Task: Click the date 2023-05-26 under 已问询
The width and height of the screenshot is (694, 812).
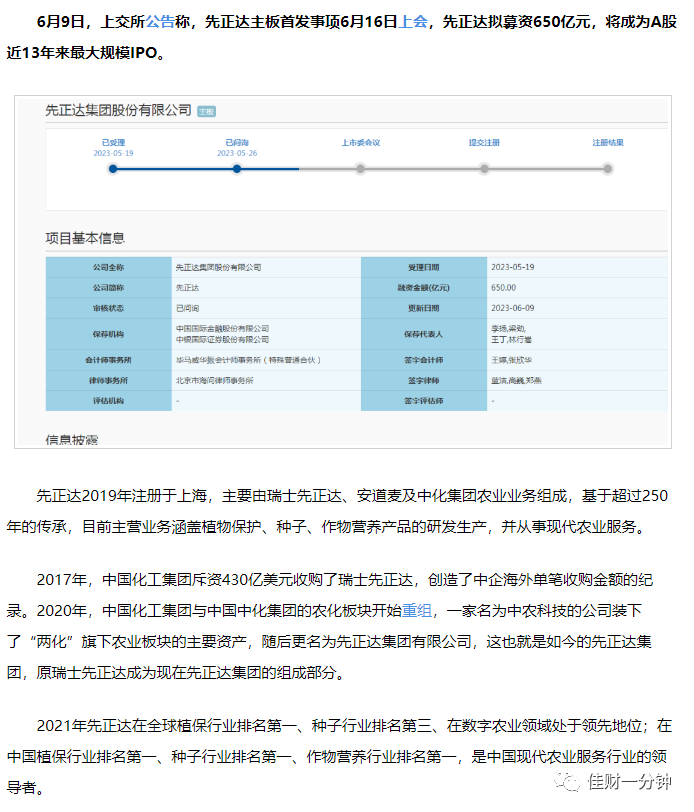Action: click(237, 153)
